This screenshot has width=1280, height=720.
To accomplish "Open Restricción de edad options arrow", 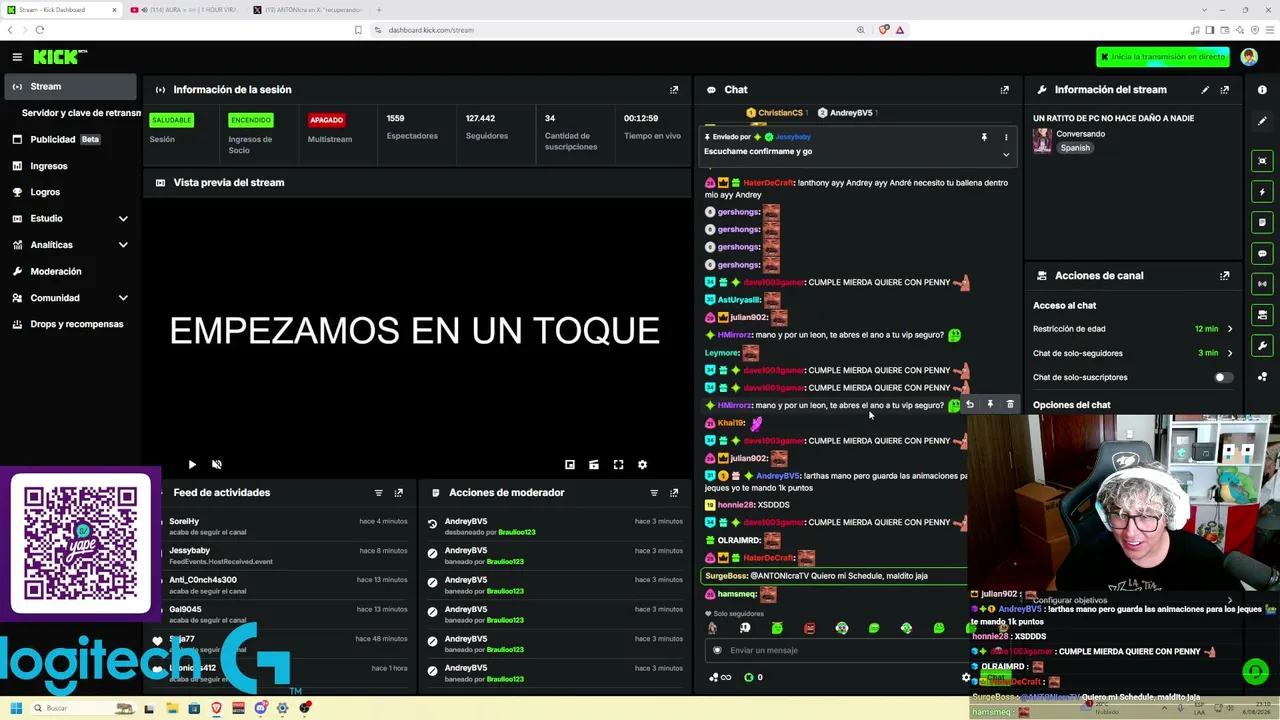I will pyautogui.click(x=1230, y=329).
